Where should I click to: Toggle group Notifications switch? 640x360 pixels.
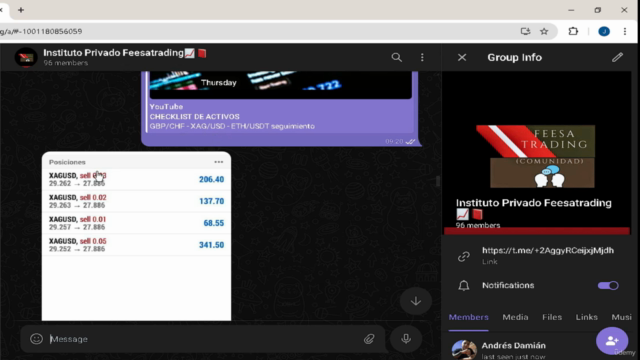608,285
